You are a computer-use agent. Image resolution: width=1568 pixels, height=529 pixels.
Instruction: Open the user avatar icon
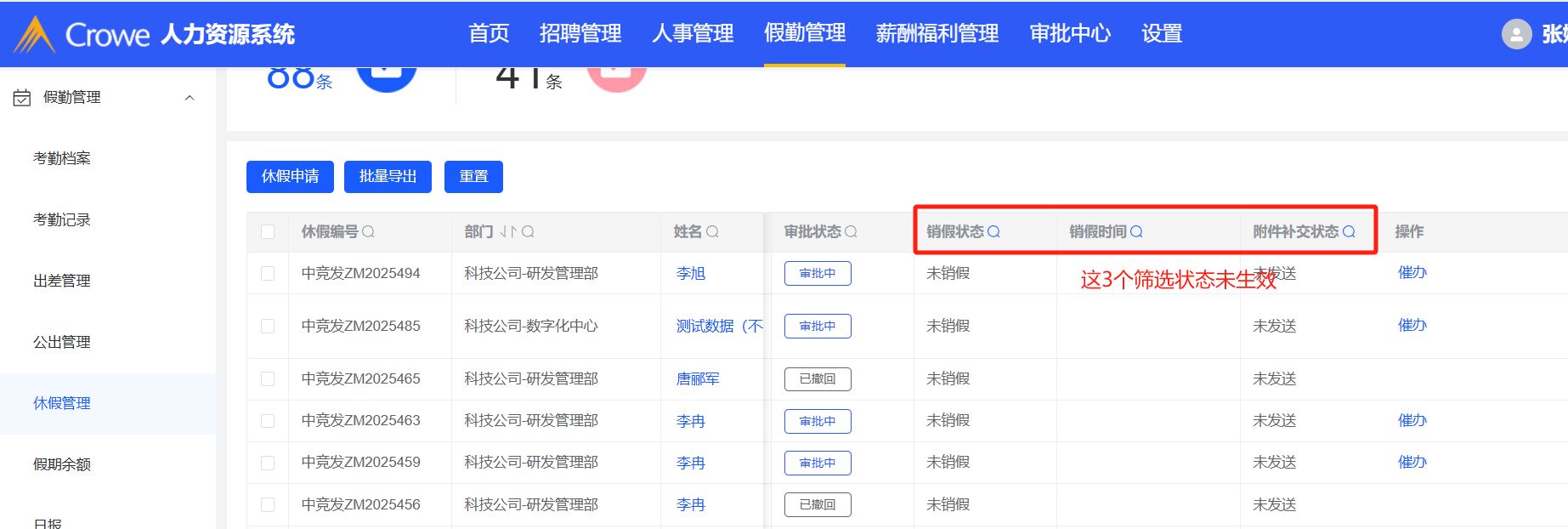1517,34
